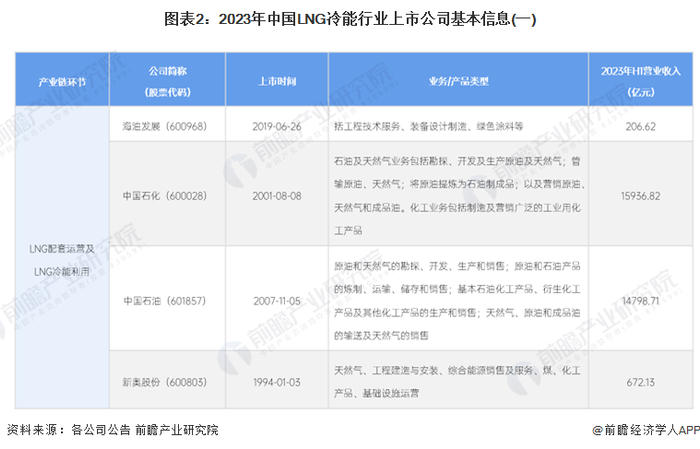Image resolution: width=700 pixels, height=449 pixels.
Task: Click the chart title '图表2：2023年中国LNG冷能行业上市公司基本信息(一)'
Action: click(350, 19)
